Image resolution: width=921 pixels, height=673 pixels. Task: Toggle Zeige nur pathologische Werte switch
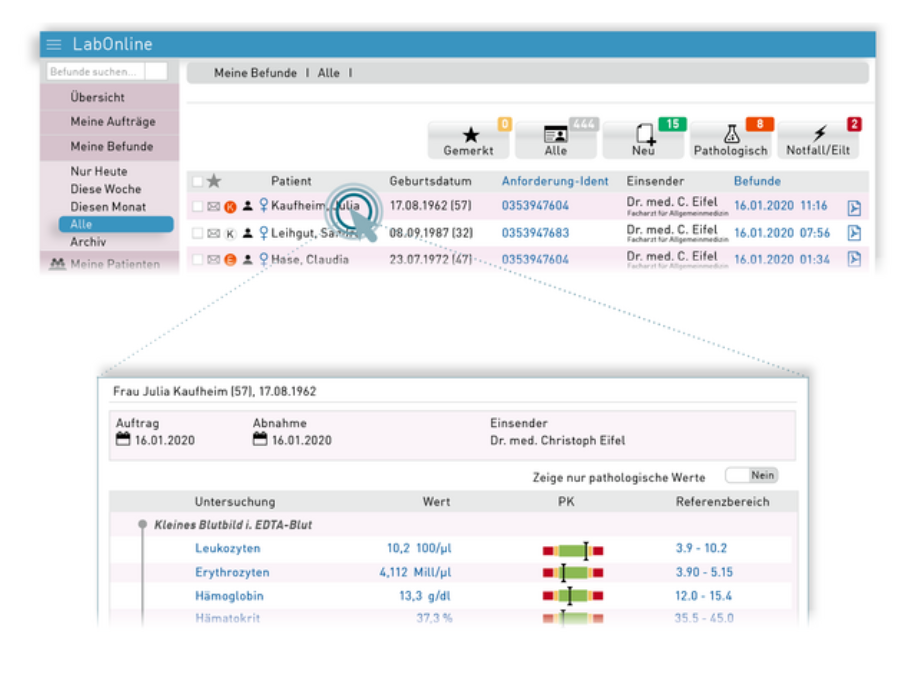tap(752, 475)
